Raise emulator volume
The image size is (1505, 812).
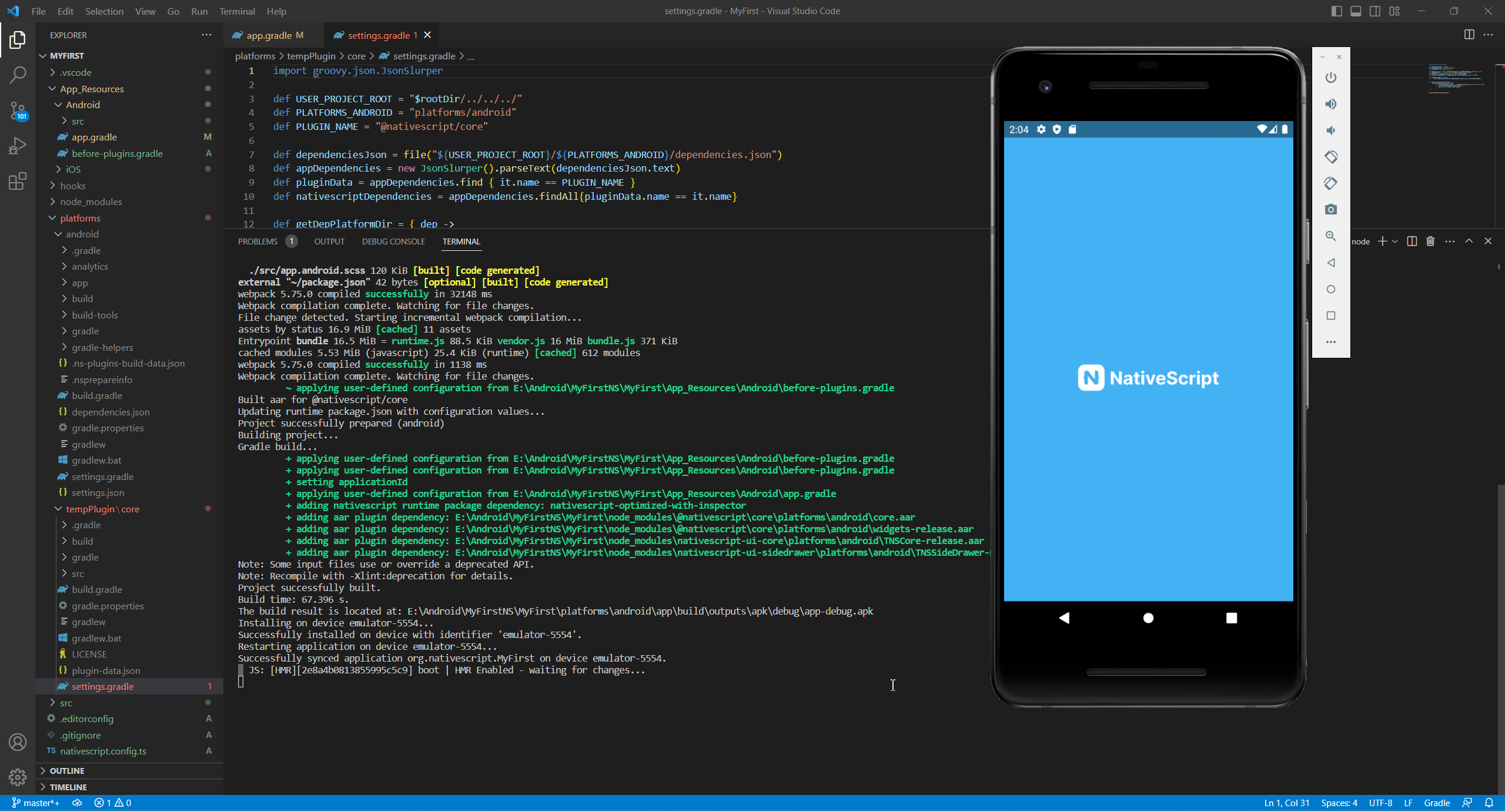1331,104
